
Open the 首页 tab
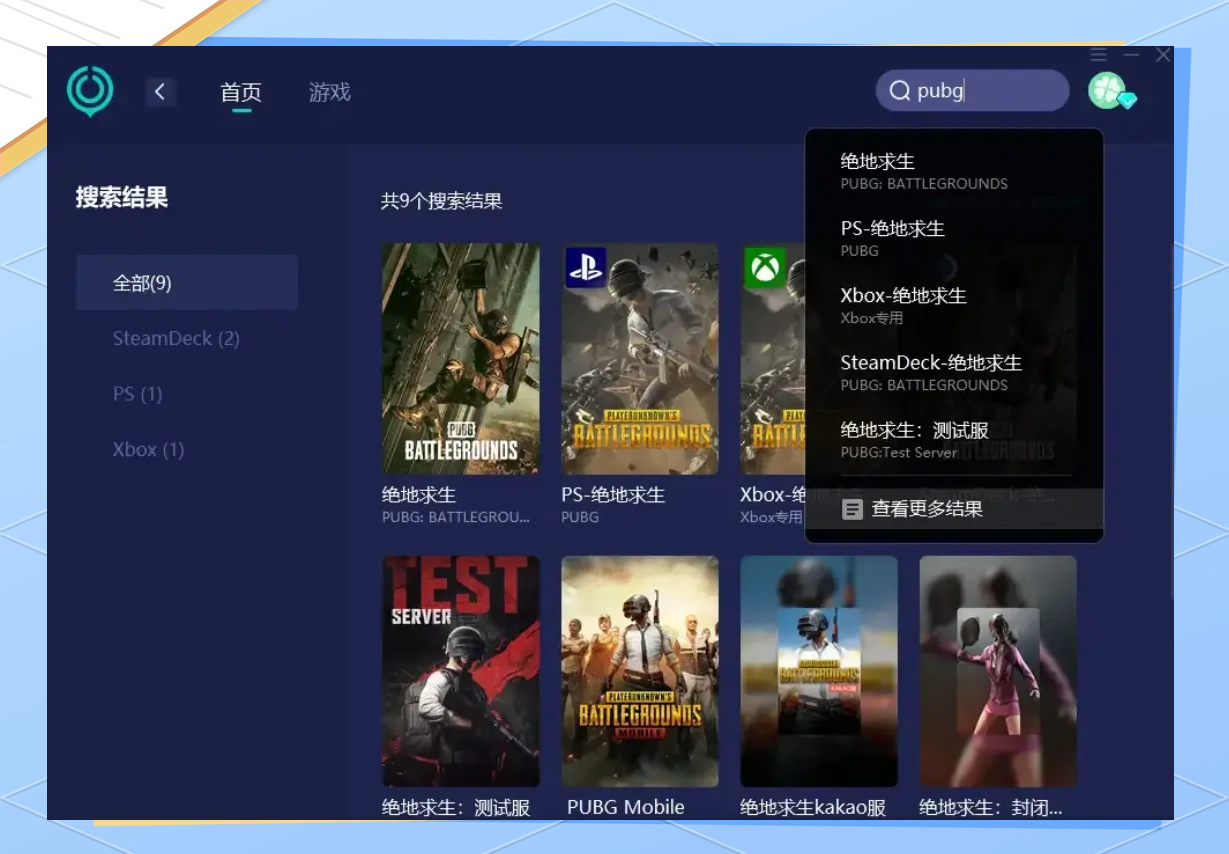tap(241, 92)
